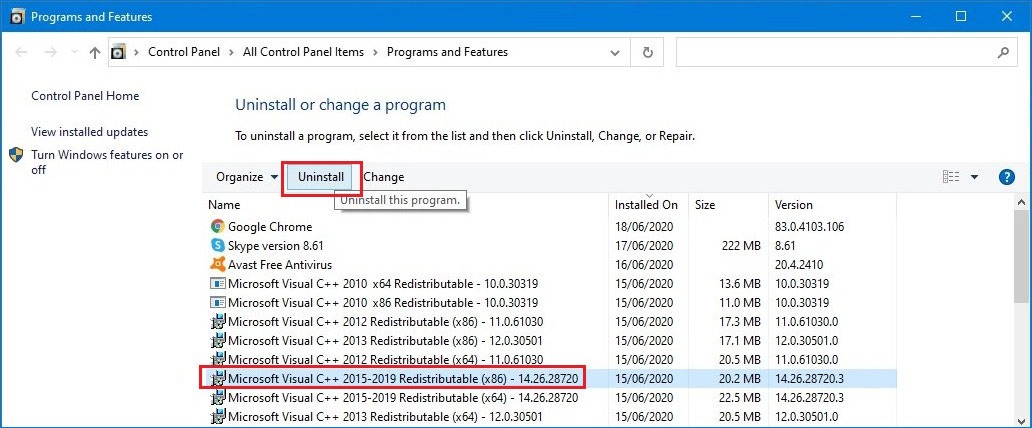Click version 20.4.2410 cell

click(x=799, y=265)
